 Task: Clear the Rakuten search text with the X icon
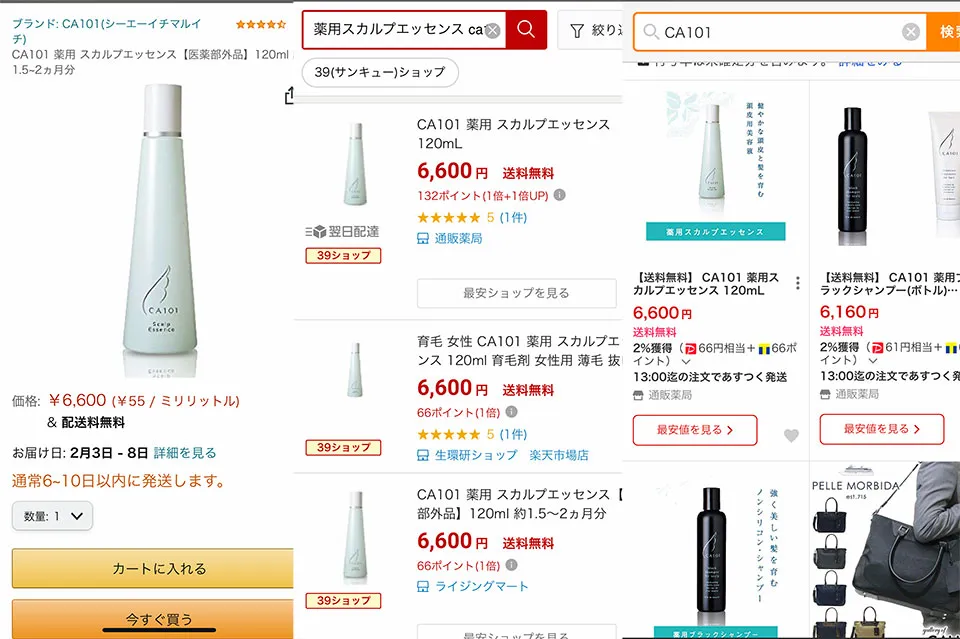click(x=491, y=31)
